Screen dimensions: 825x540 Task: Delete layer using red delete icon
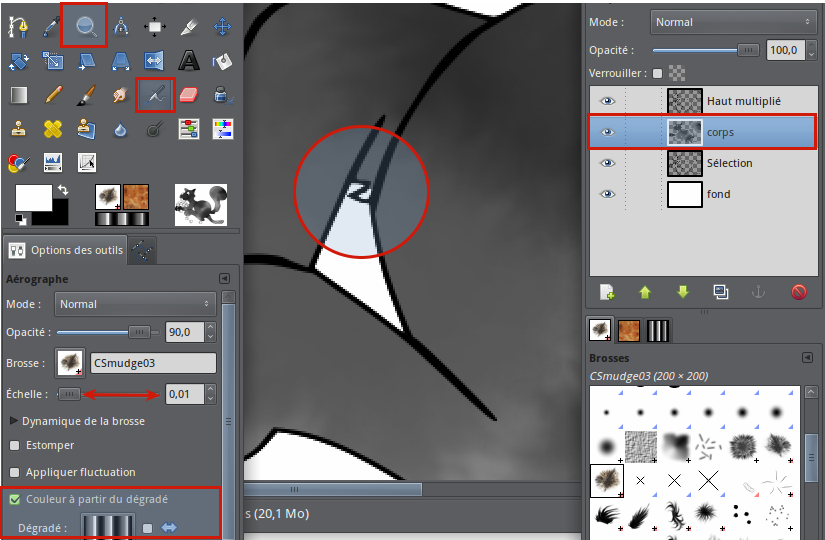798,292
